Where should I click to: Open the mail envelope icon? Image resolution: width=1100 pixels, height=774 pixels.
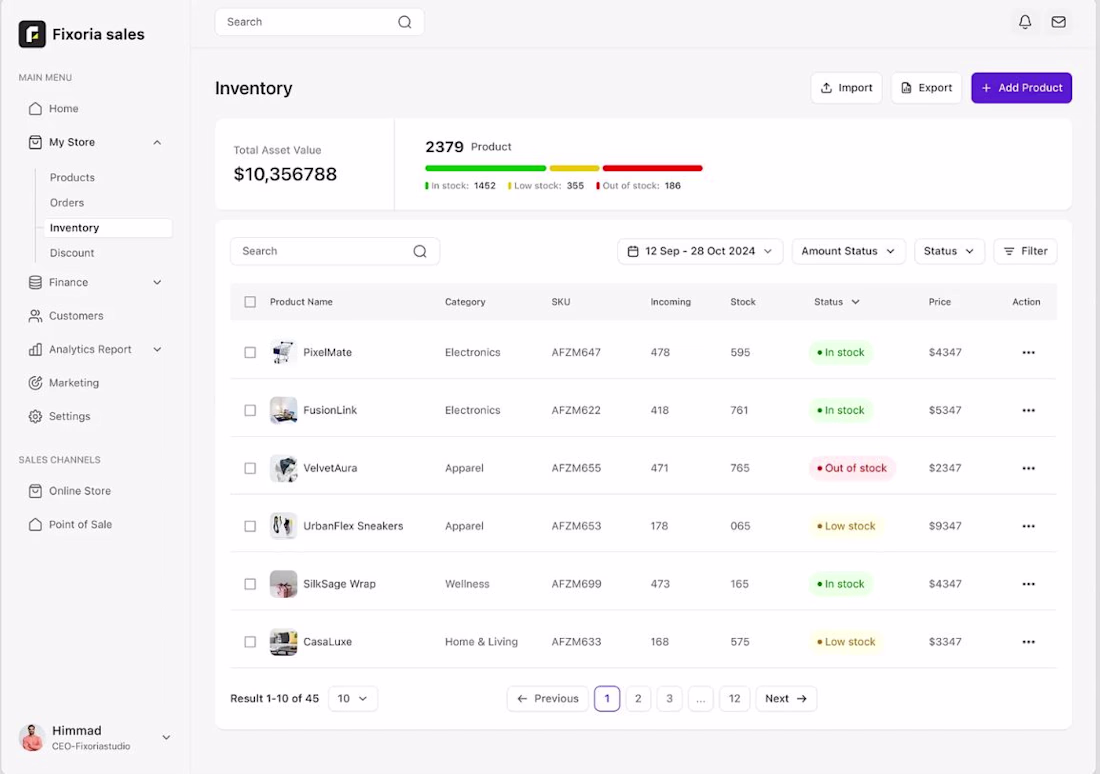coord(1059,22)
